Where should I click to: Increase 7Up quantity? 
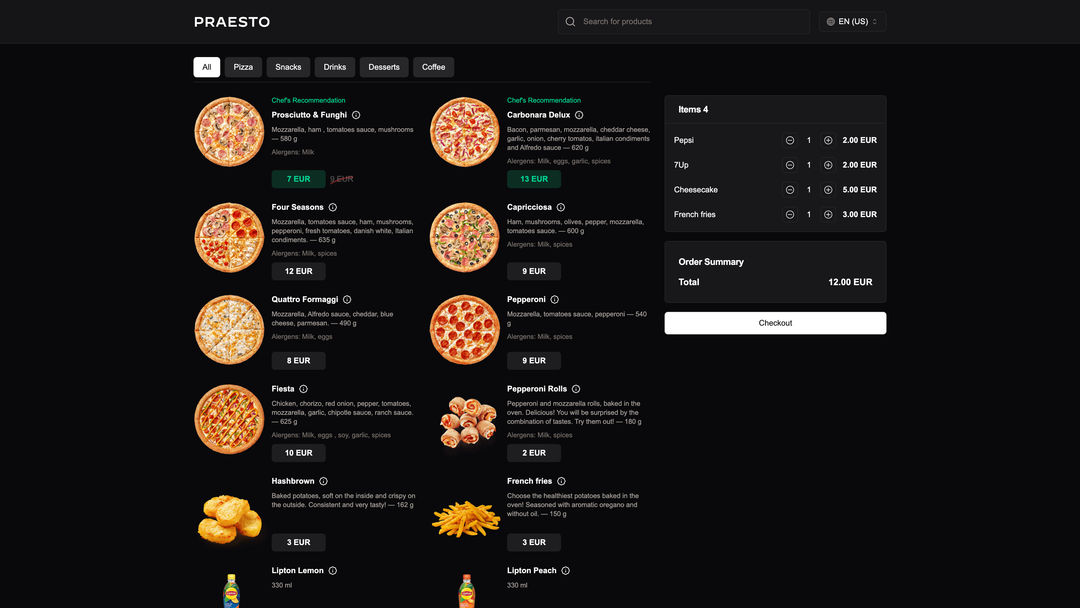pyautogui.click(x=829, y=165)
